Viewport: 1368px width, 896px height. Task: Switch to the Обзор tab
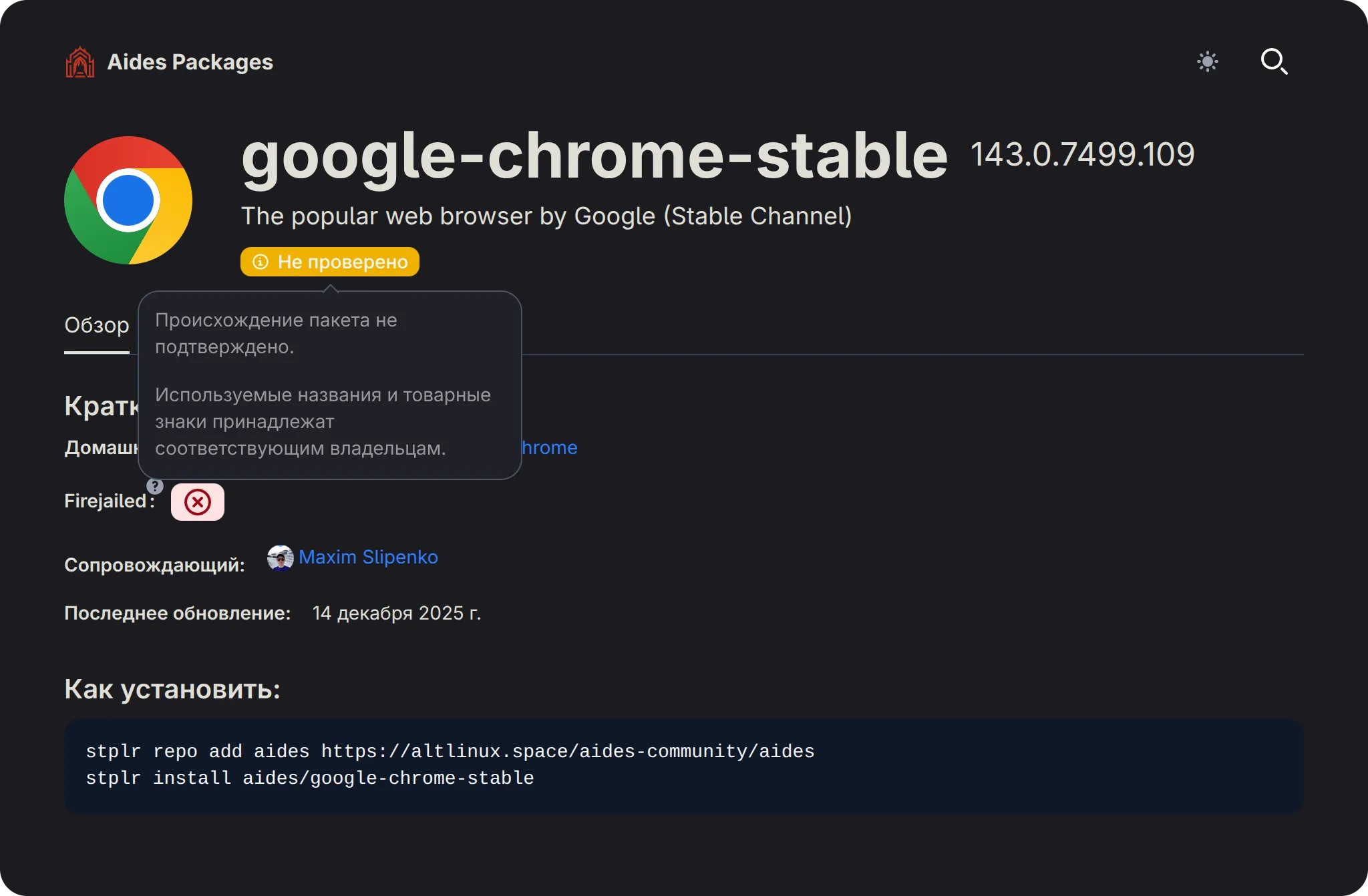click(97, 325)
